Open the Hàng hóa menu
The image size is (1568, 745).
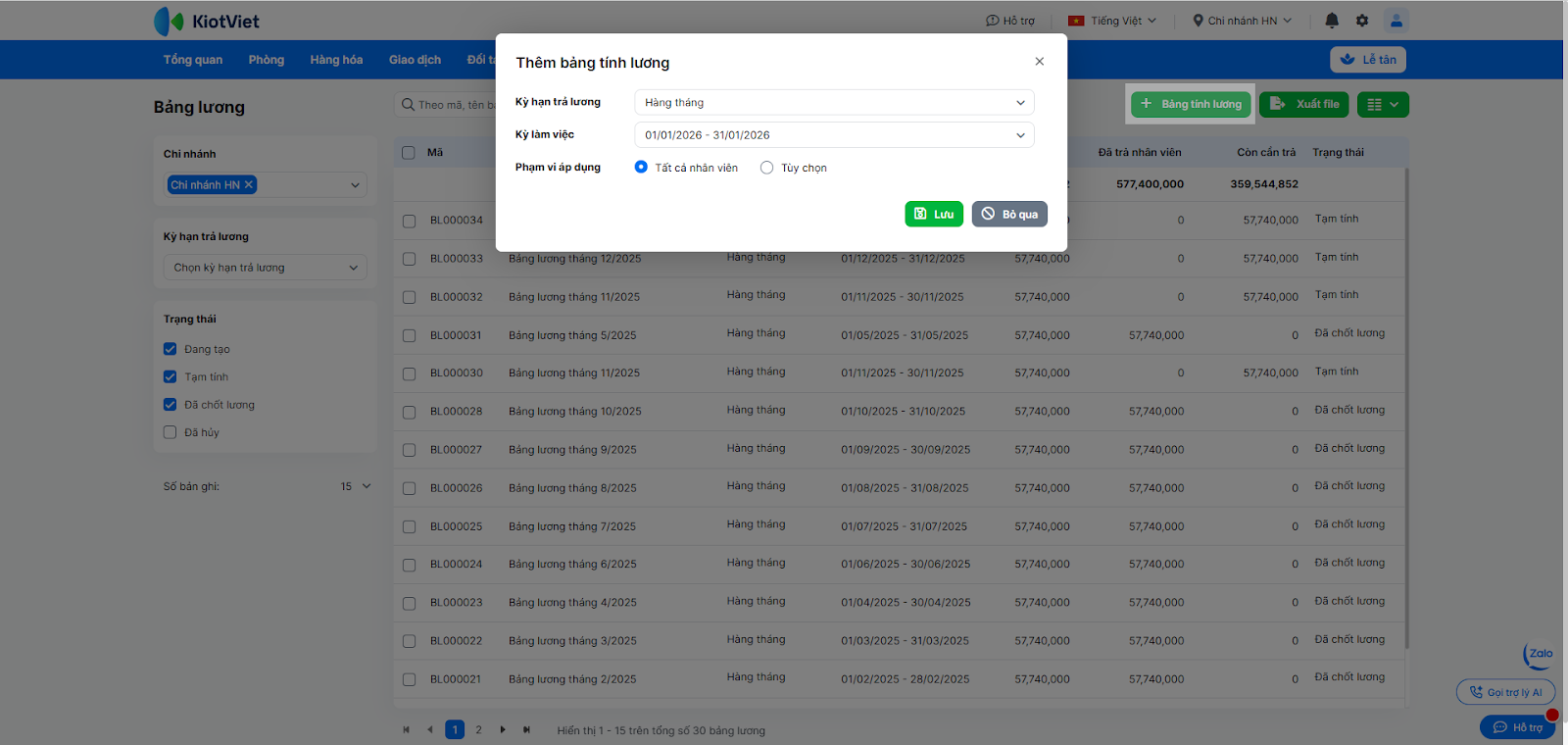coord(336,60)
